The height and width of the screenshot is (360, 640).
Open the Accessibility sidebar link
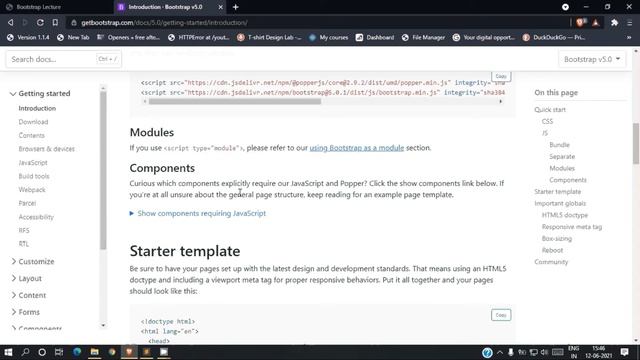tap(36, 217)
